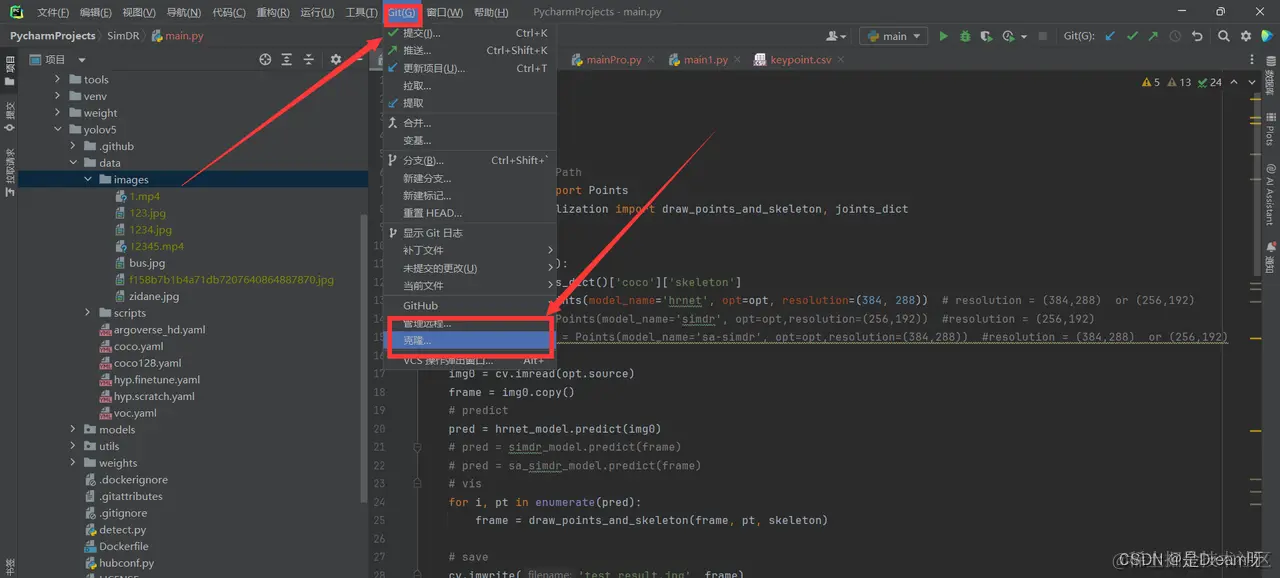Select 显示 Git 日志 entry

click(x=470, y=232)
